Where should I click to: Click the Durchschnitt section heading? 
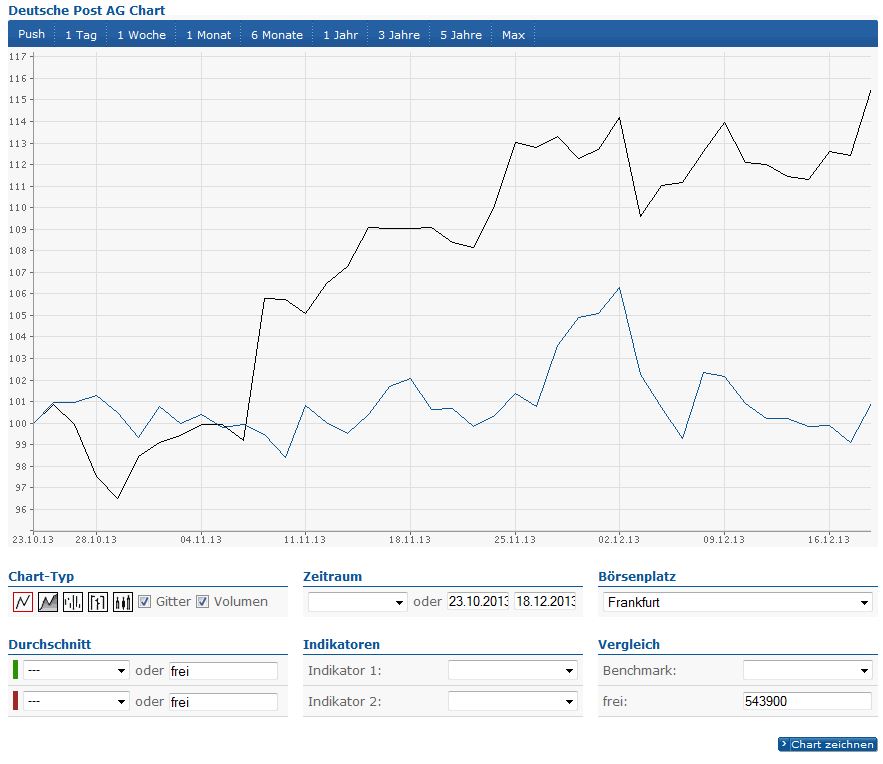pos(50,644)
